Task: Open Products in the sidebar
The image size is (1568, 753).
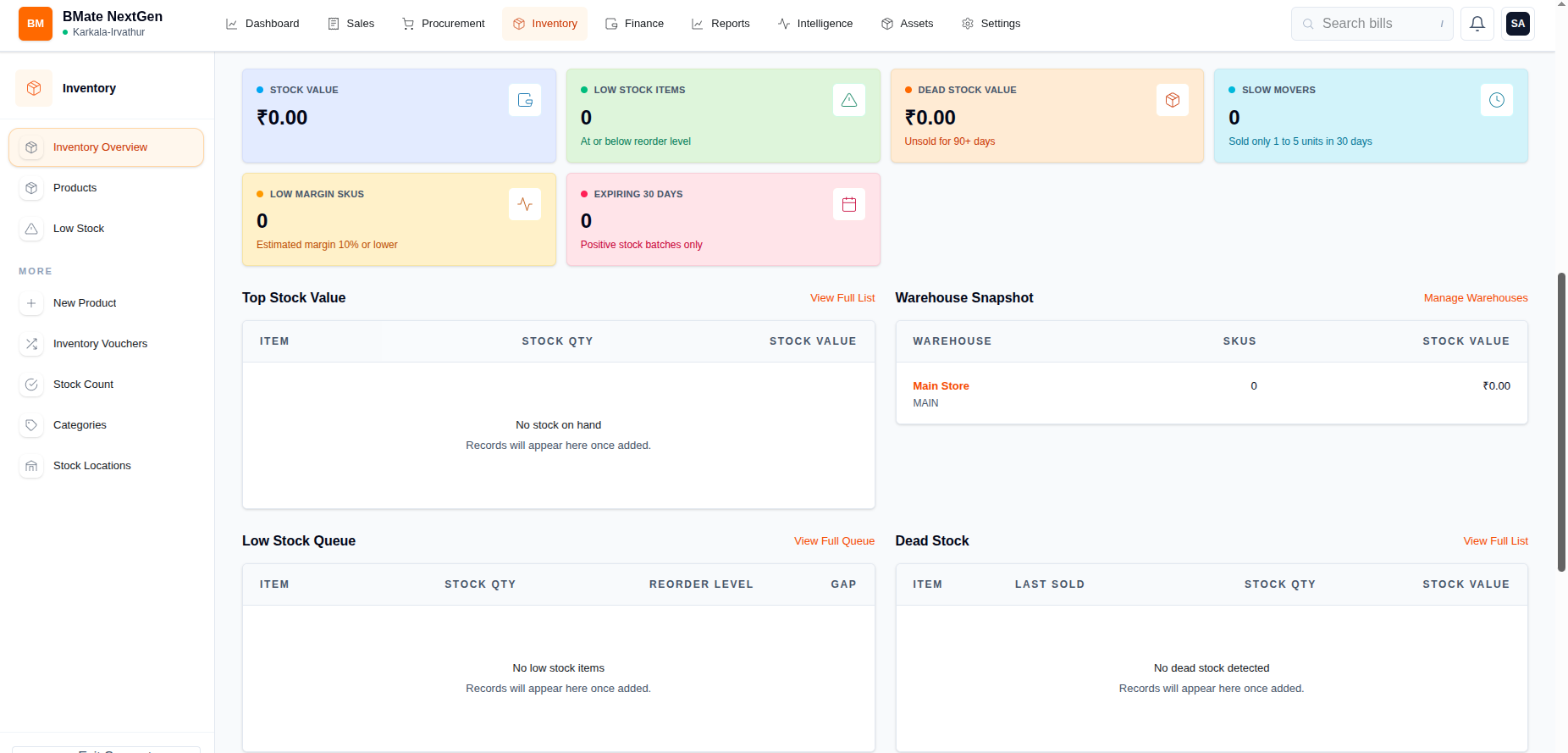Action: click(107, 188)
